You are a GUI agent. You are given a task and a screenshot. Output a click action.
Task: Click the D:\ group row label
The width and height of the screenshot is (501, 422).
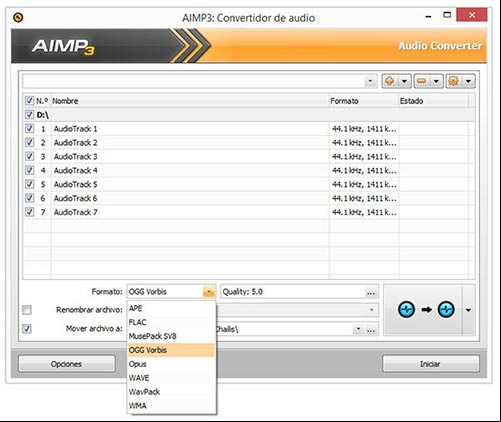click(43, 115)
